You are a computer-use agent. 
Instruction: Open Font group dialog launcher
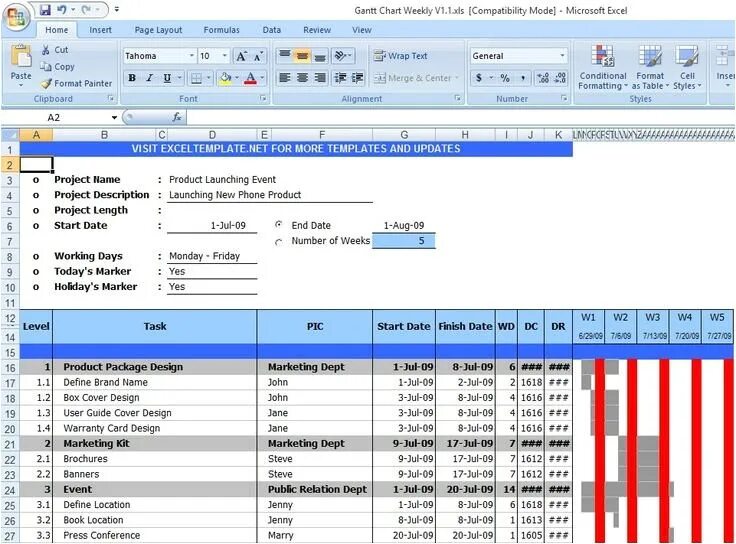click(263, 98)
